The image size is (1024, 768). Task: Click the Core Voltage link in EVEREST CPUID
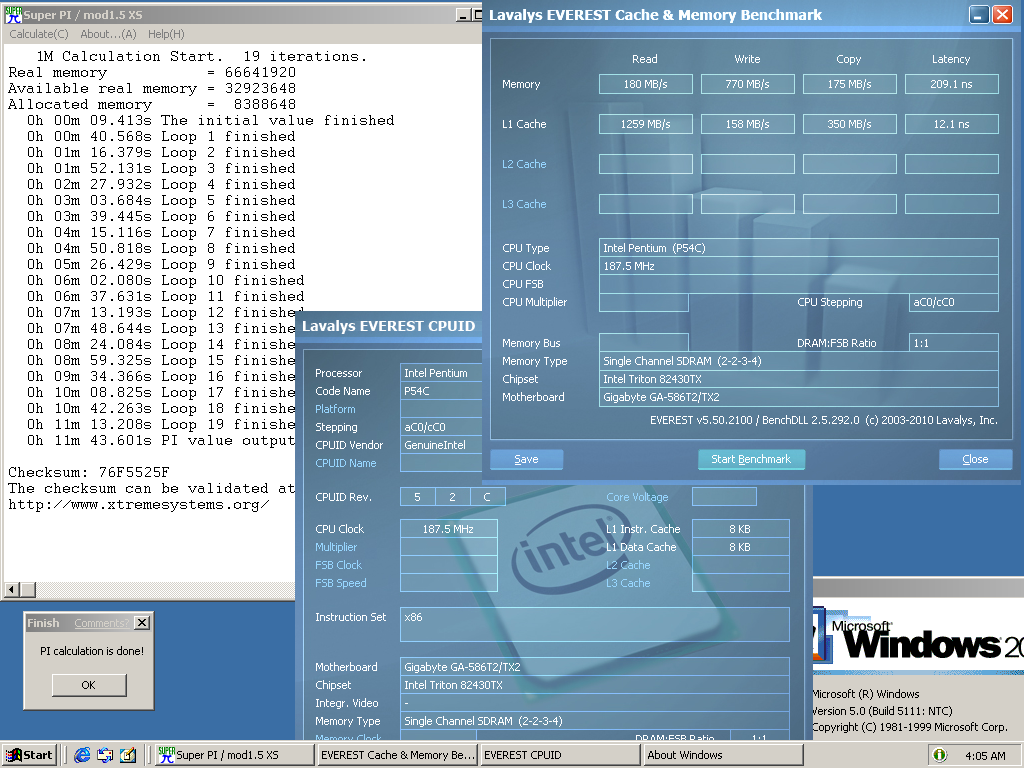point(637,497)
